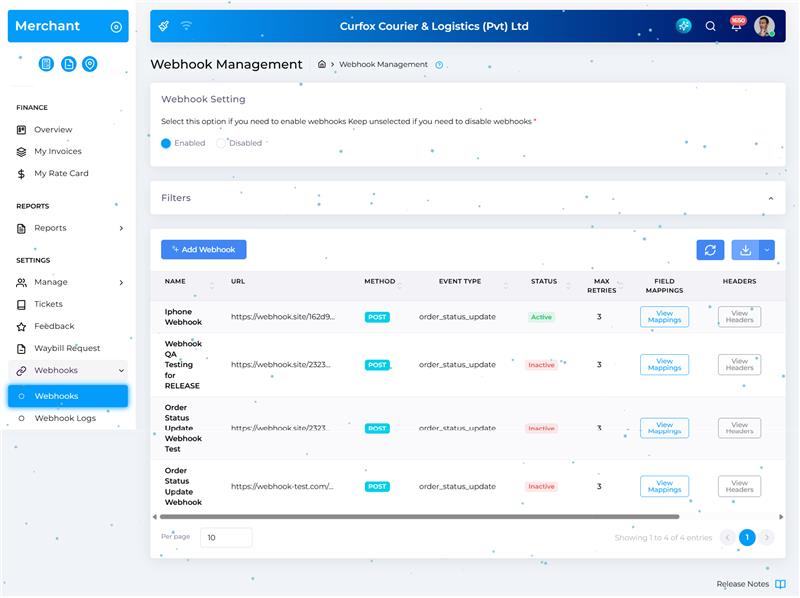Select the Disabled radio option
800x598 pixels.
point(222,143)
